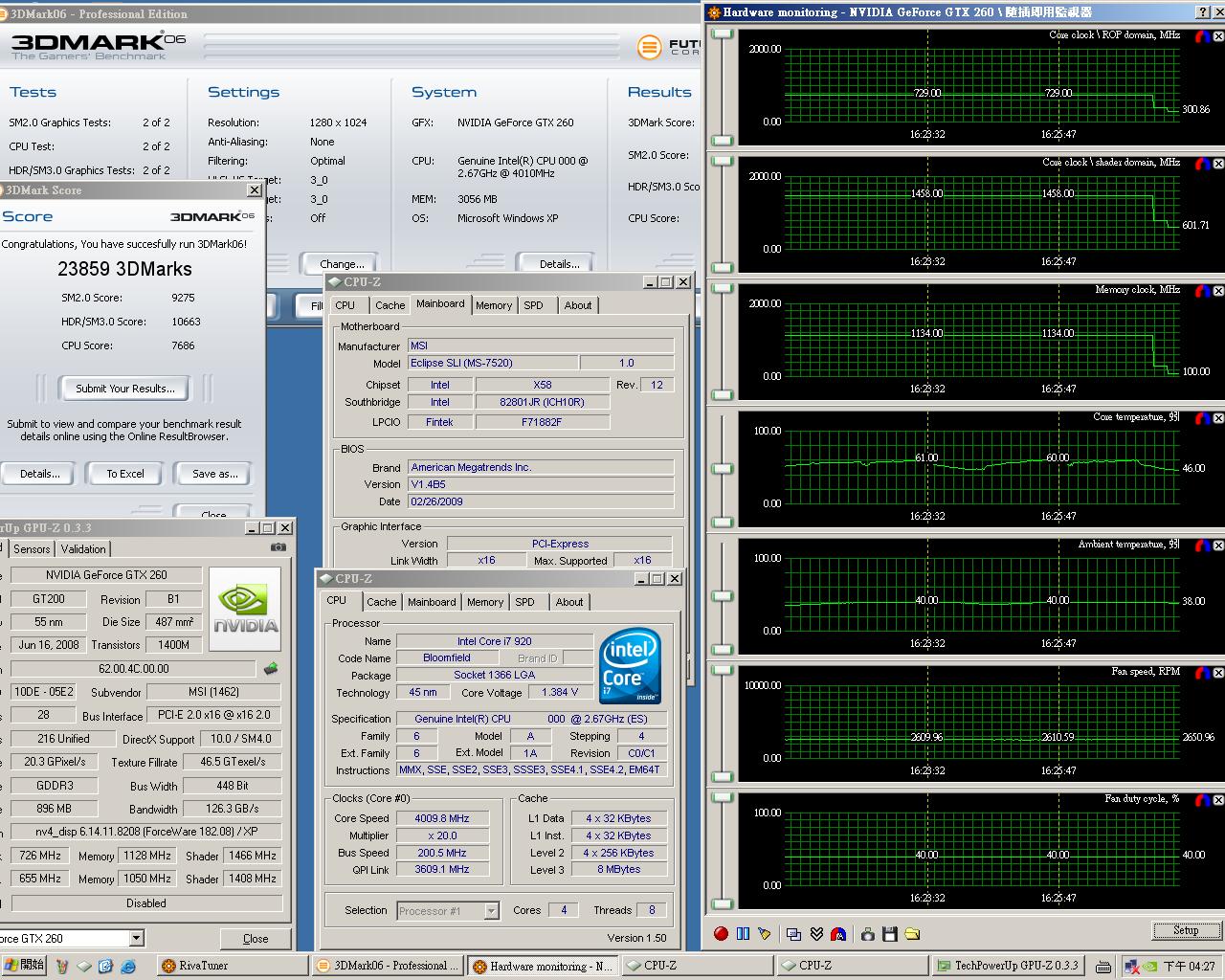Viewport: 1225px width, 980px height.
Task: Click the magnet 'A' icon in monitoring toolbar
Action: (x=838, y=934)
